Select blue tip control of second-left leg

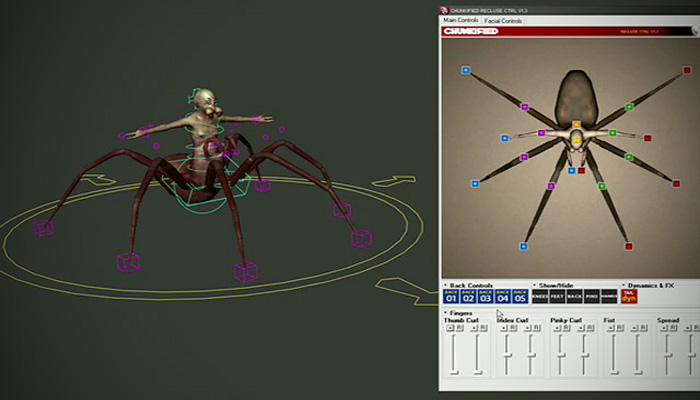click(475, 183)
